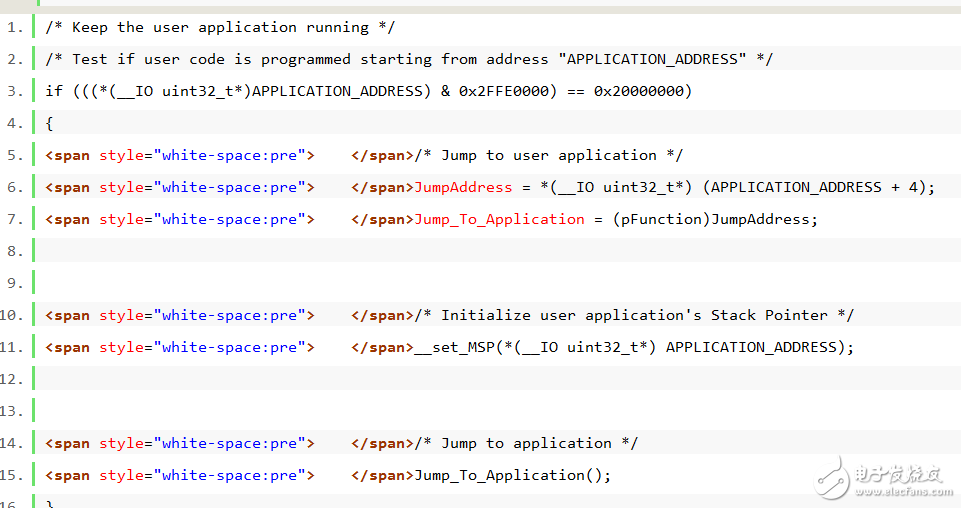Viewport: 961px width, 508px height.
Task: Click the comment 'Jump to user application'
Action: coord(549,156)
